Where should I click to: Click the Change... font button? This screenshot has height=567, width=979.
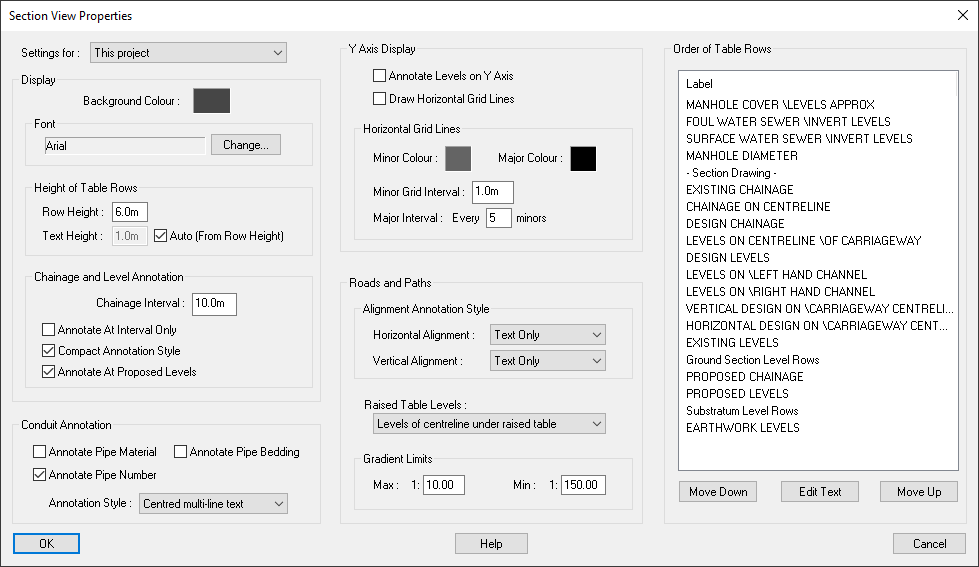pos(246,145)
